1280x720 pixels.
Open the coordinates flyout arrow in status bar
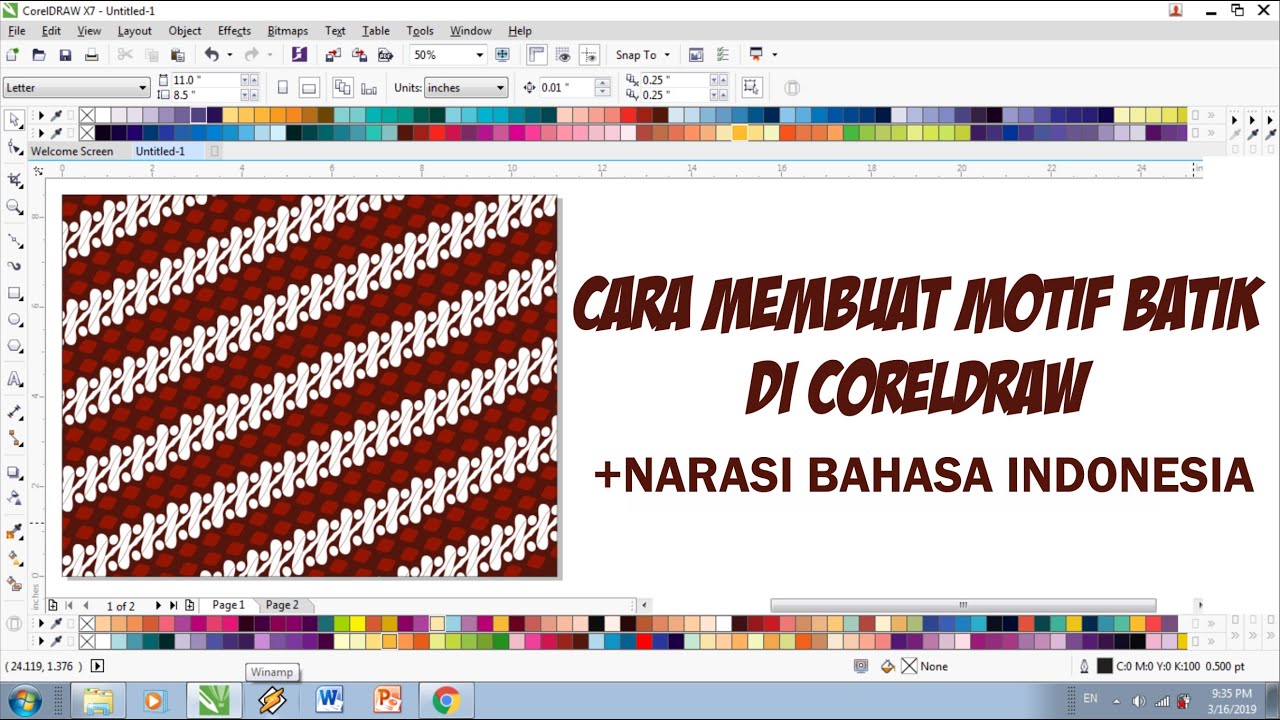coord(97,666)
